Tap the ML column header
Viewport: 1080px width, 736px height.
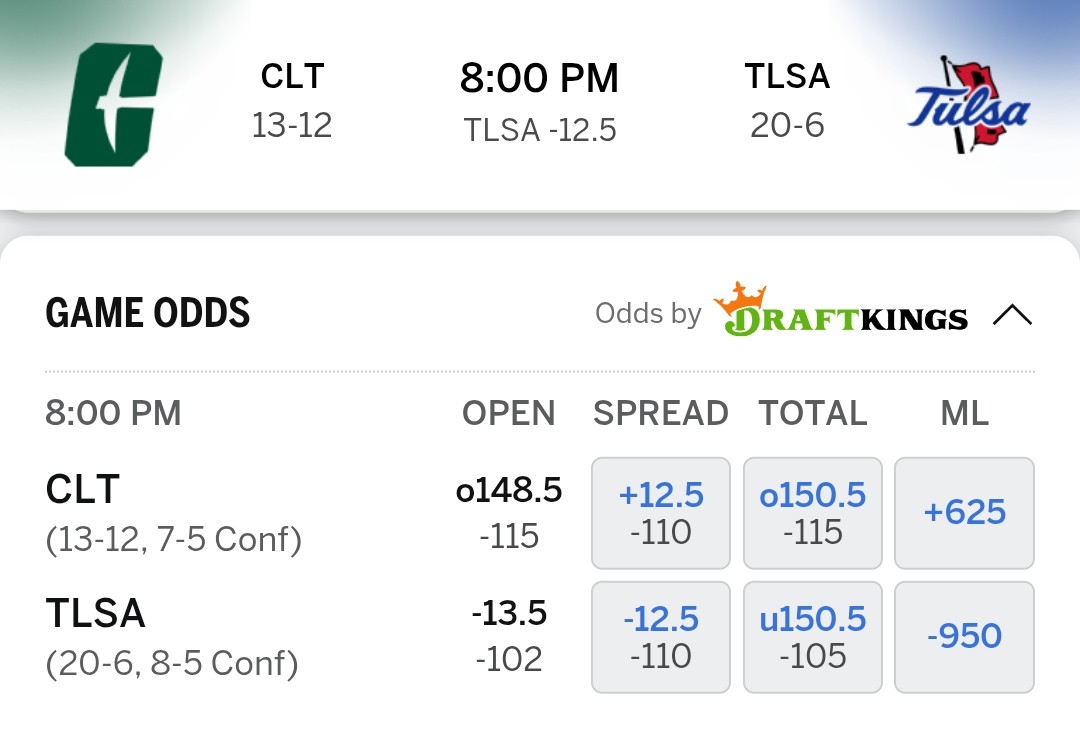(x=964, y=413)
